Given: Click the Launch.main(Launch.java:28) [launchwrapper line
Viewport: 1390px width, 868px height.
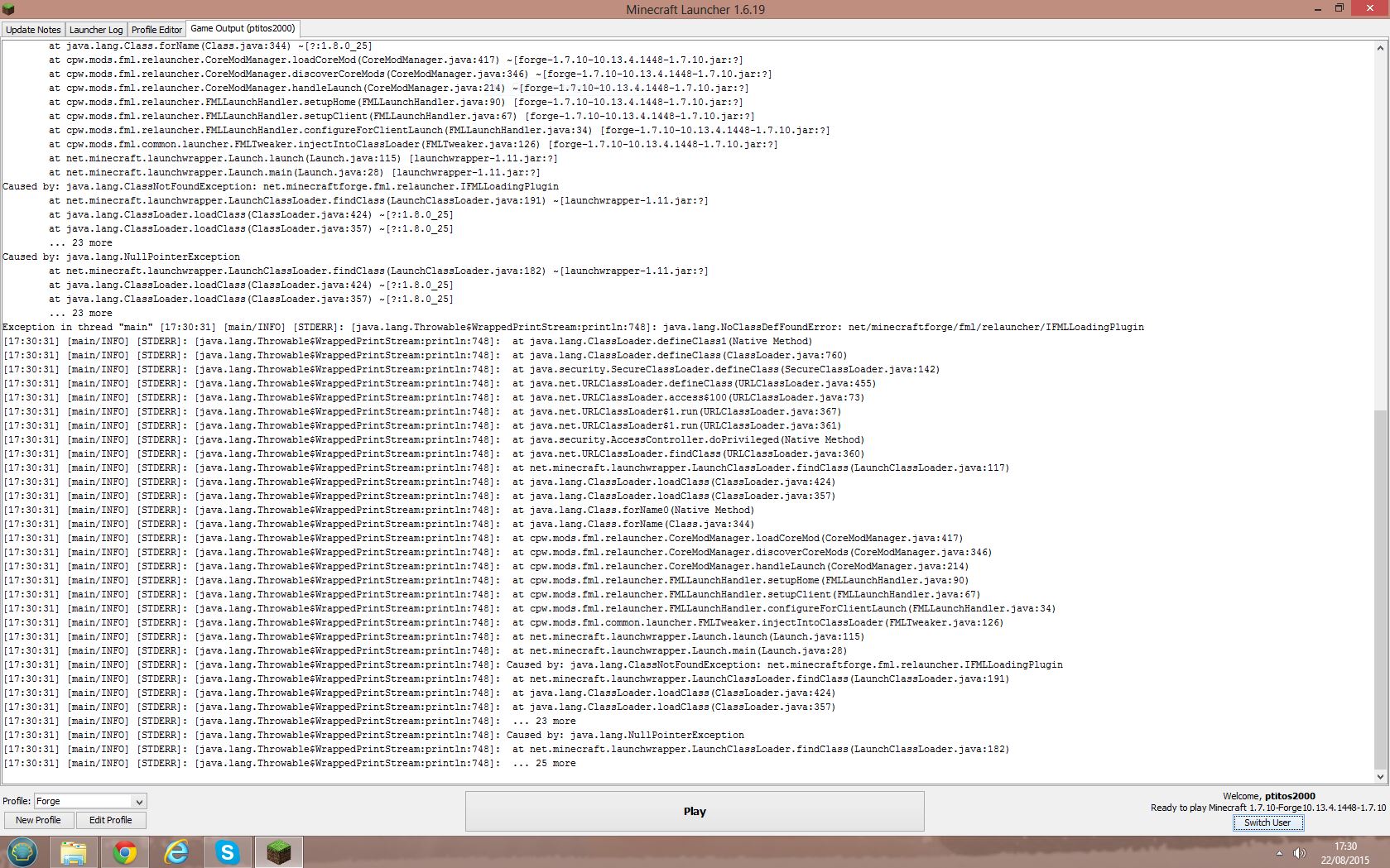Looking at the screenshot, I should (294, 172).
